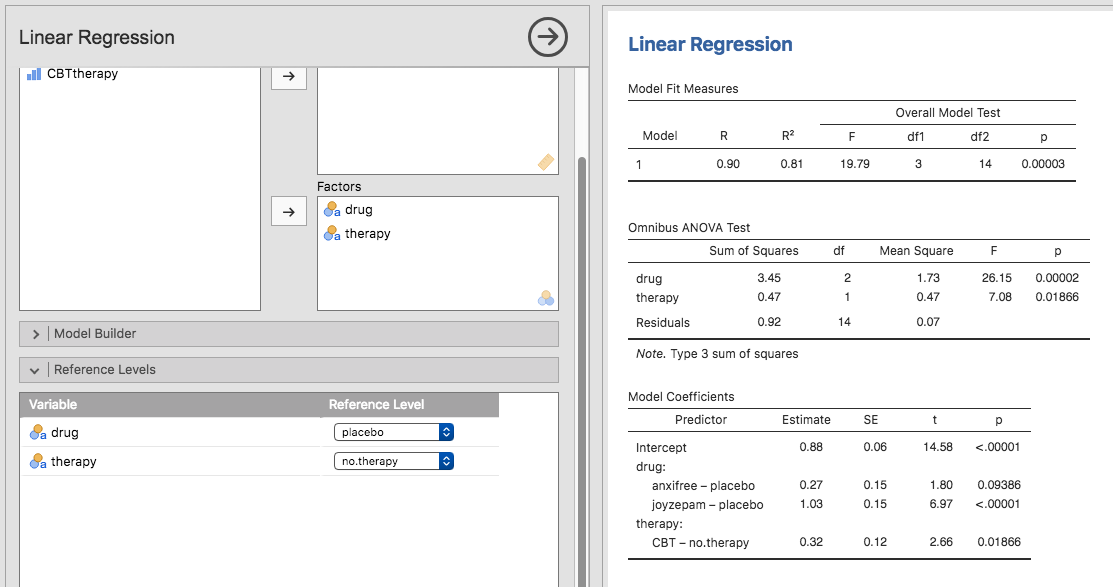Click the Intercept predictor row

(829, 447)
